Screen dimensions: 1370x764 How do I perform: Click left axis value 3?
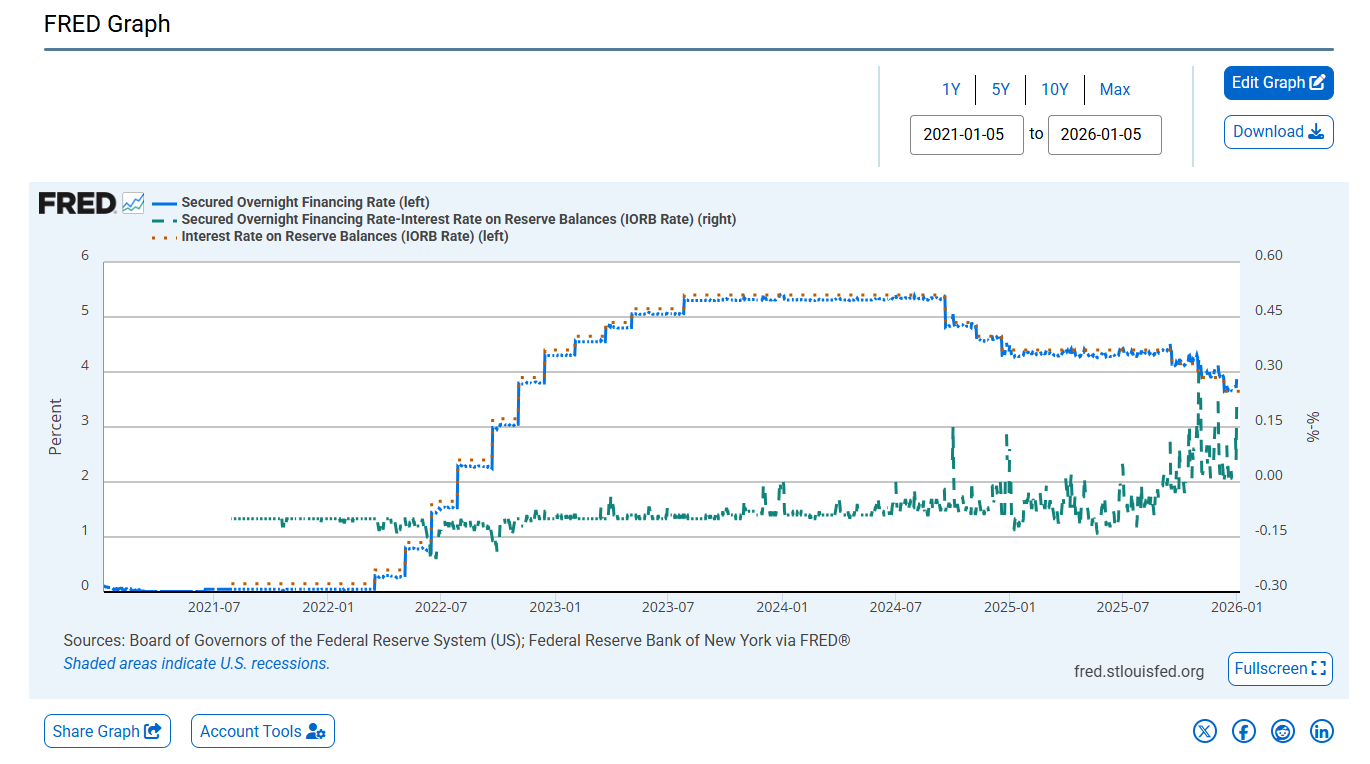point(85,421)
